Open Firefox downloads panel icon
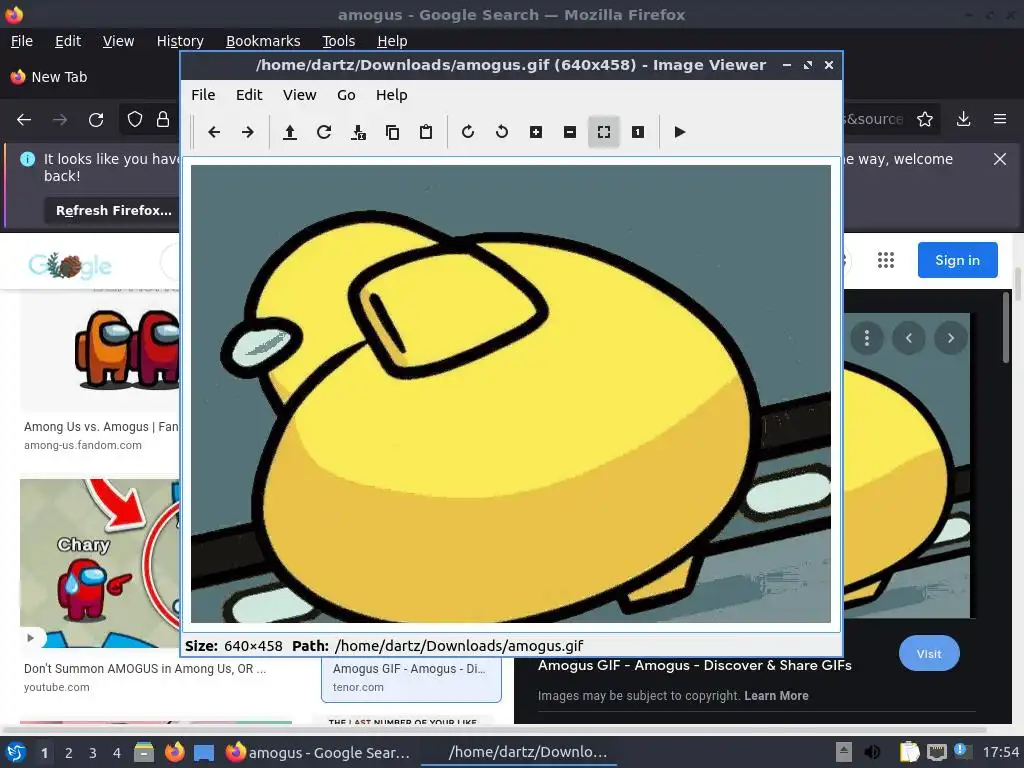The image size is (1024, 768). pos(963,119)
